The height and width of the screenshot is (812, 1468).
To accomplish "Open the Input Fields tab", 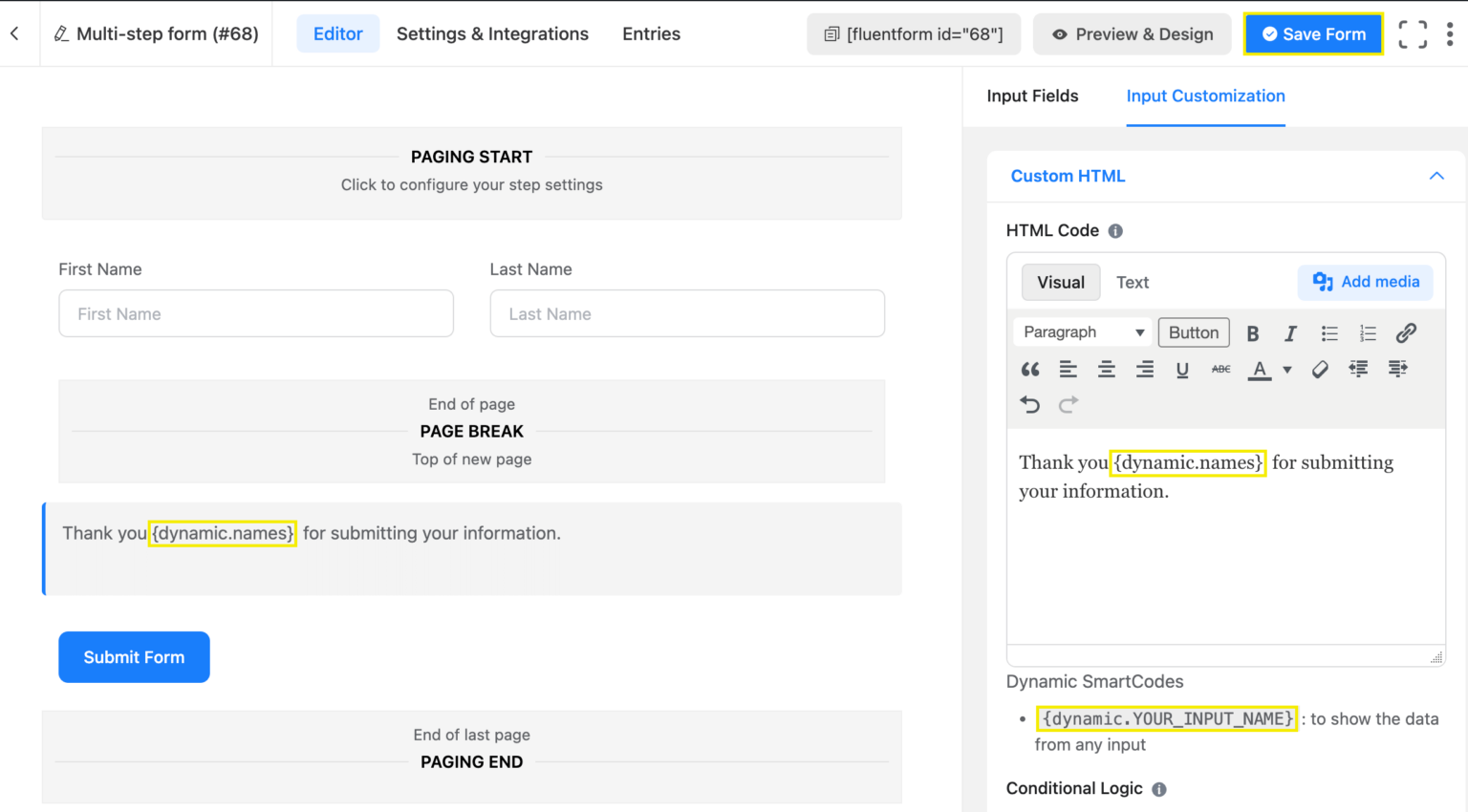I will pos(1033,96).
